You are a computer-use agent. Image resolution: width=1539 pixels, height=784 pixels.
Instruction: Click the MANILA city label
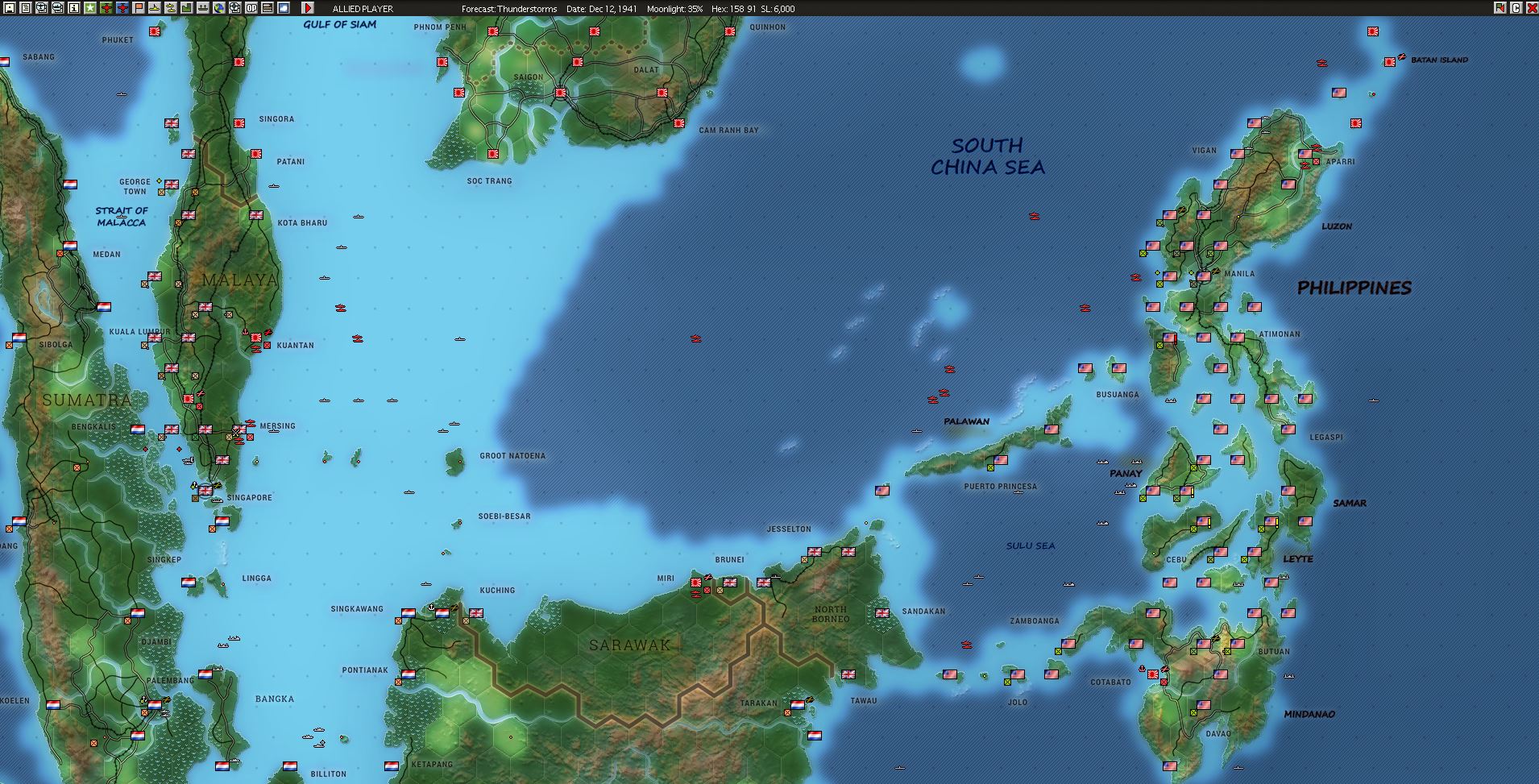click(x=1239, y=274)
